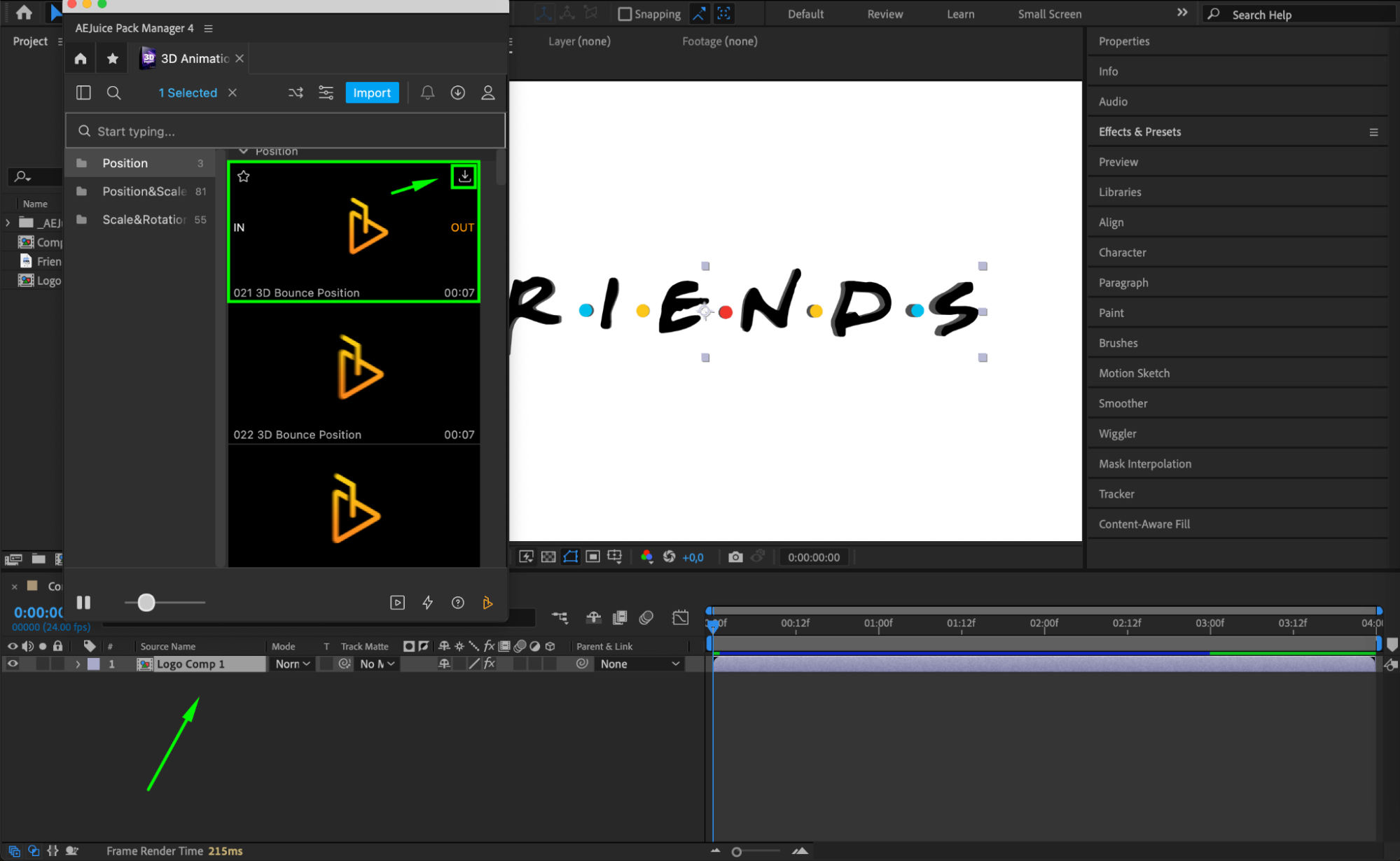Open the Character panel
Image resolution: width=1400 pixels, height=861 pixels.
click(x=1122, y=253)
